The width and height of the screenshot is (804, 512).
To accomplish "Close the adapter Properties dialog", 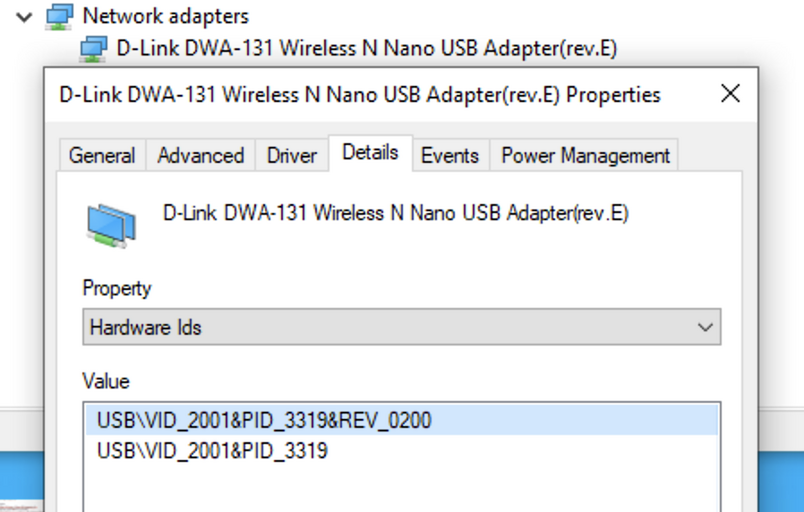I will (730, 94).
